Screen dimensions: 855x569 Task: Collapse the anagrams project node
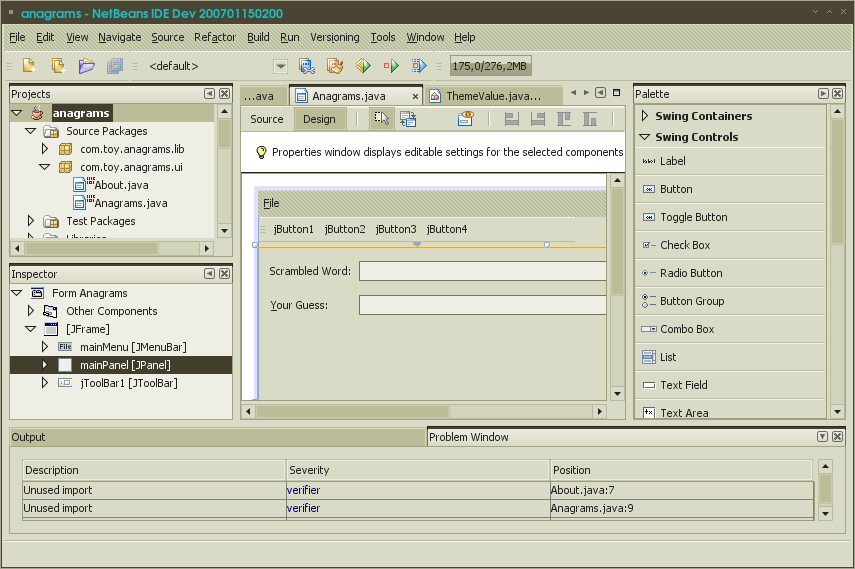click(x=17, y=113)
